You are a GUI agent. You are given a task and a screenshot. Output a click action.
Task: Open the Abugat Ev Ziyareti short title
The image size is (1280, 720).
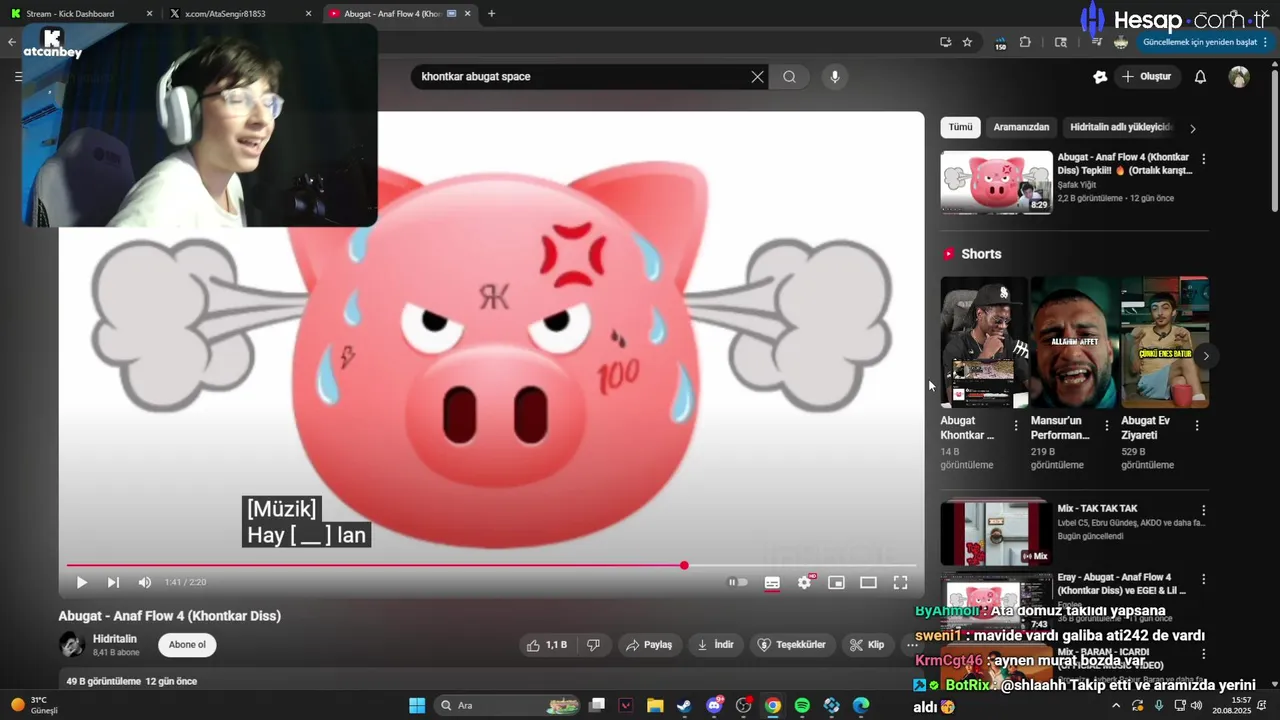tap(1145, 428)
